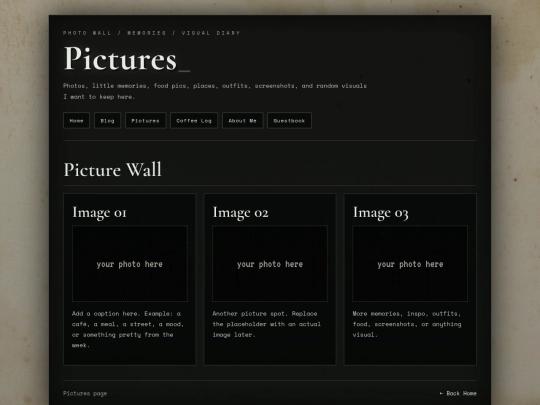This screenshot has width=540, height=405.
Task: Open the Guestbook page
Action: click(289, 121)
